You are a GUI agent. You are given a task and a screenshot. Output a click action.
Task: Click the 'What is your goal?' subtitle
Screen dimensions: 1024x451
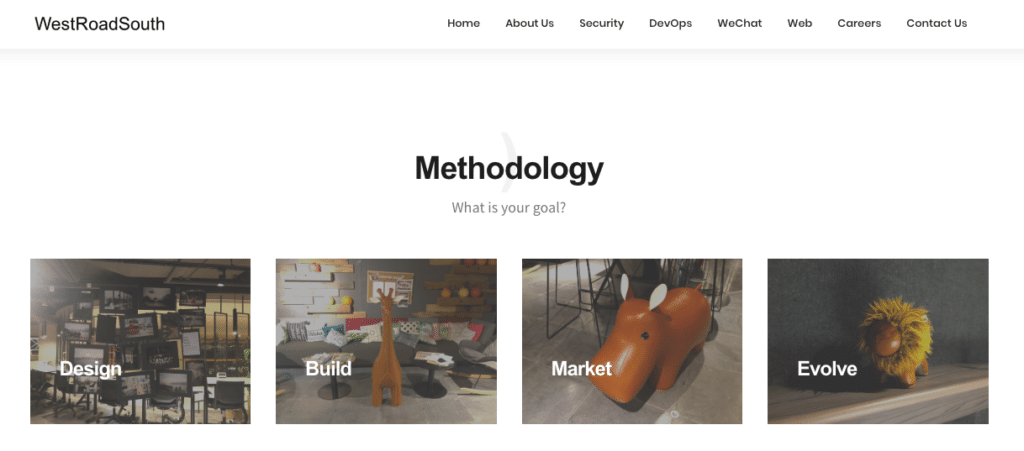509,208
